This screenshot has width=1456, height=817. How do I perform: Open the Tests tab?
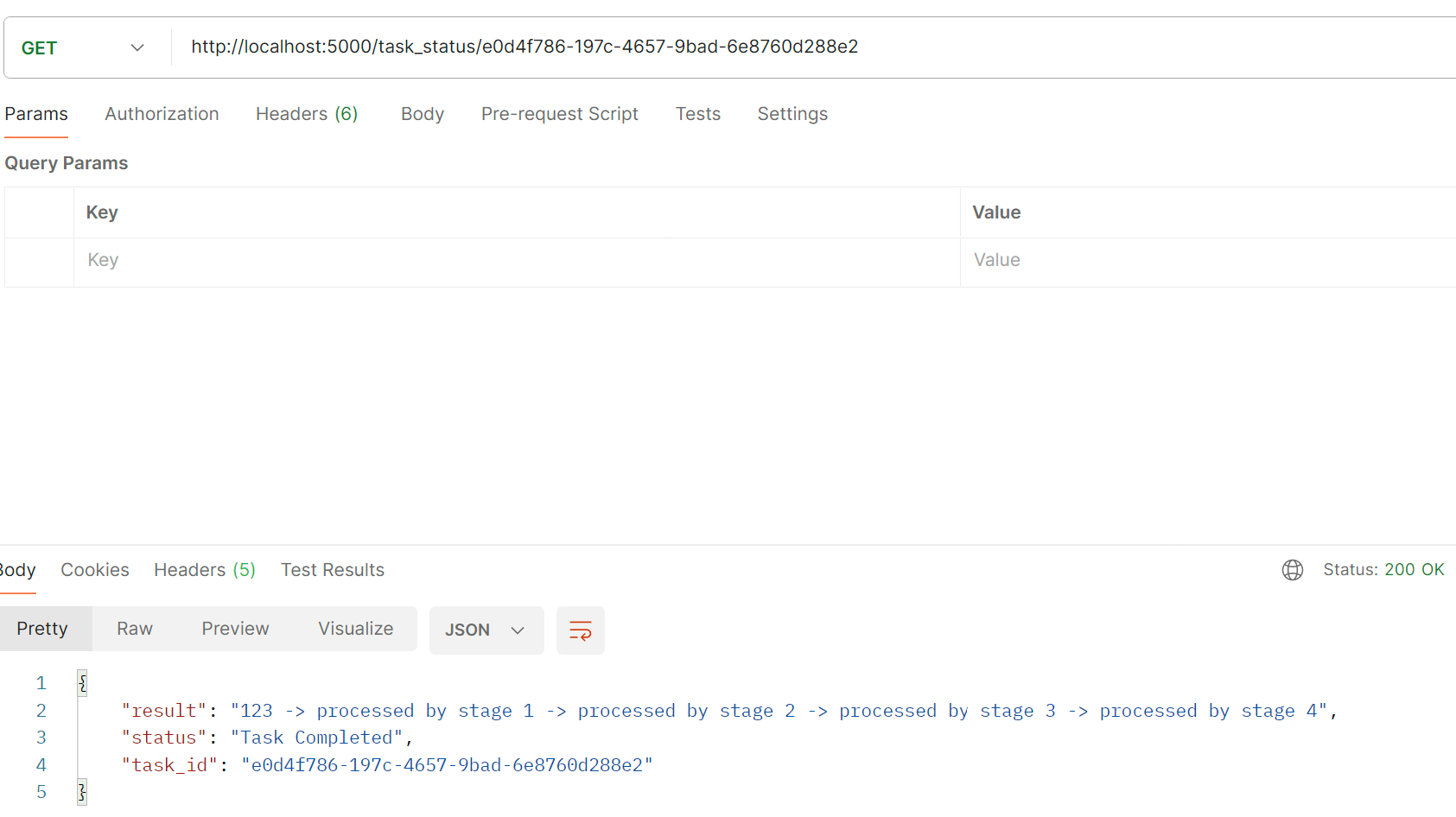698,114
